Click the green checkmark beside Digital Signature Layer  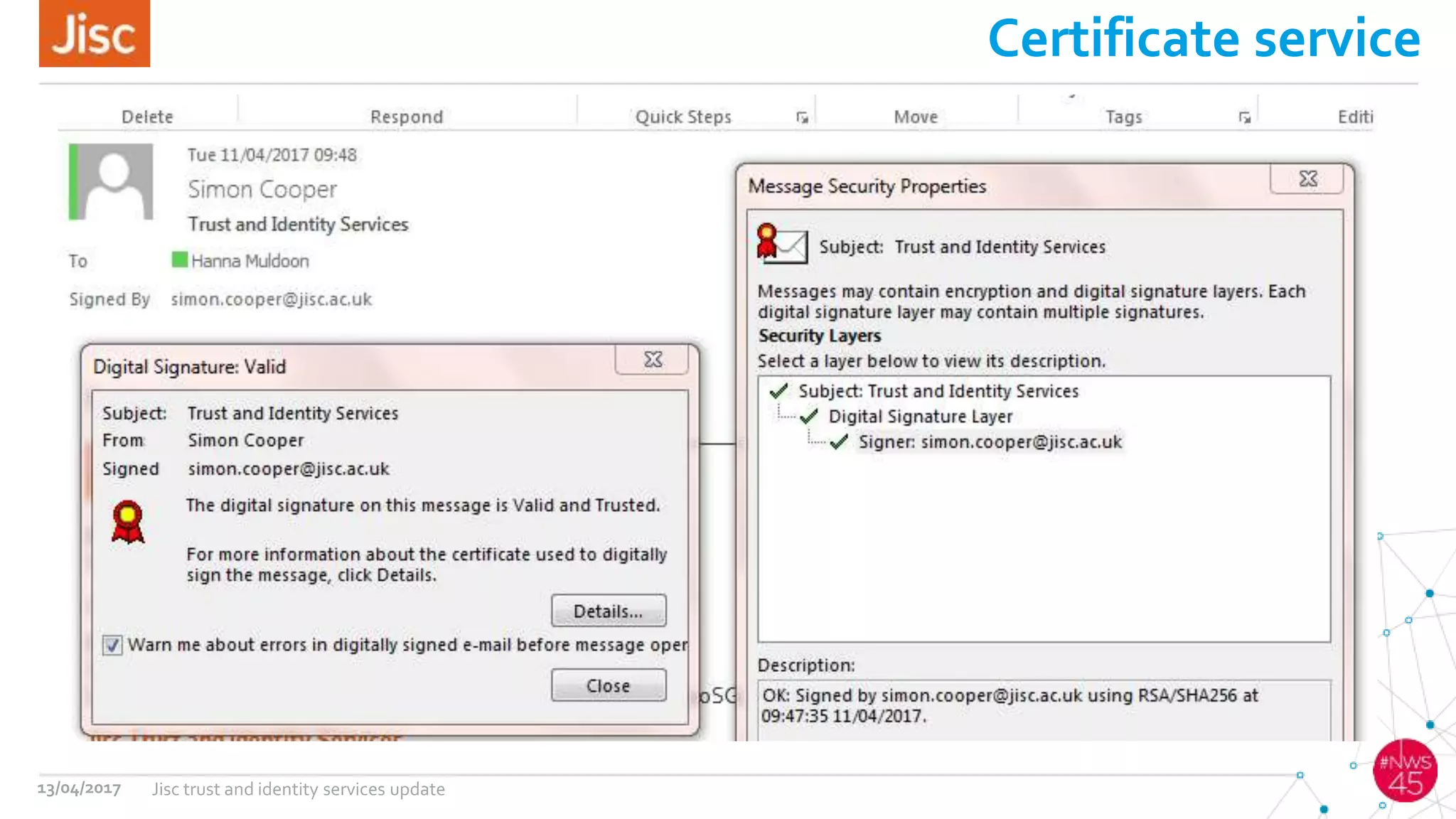[809, 417]
